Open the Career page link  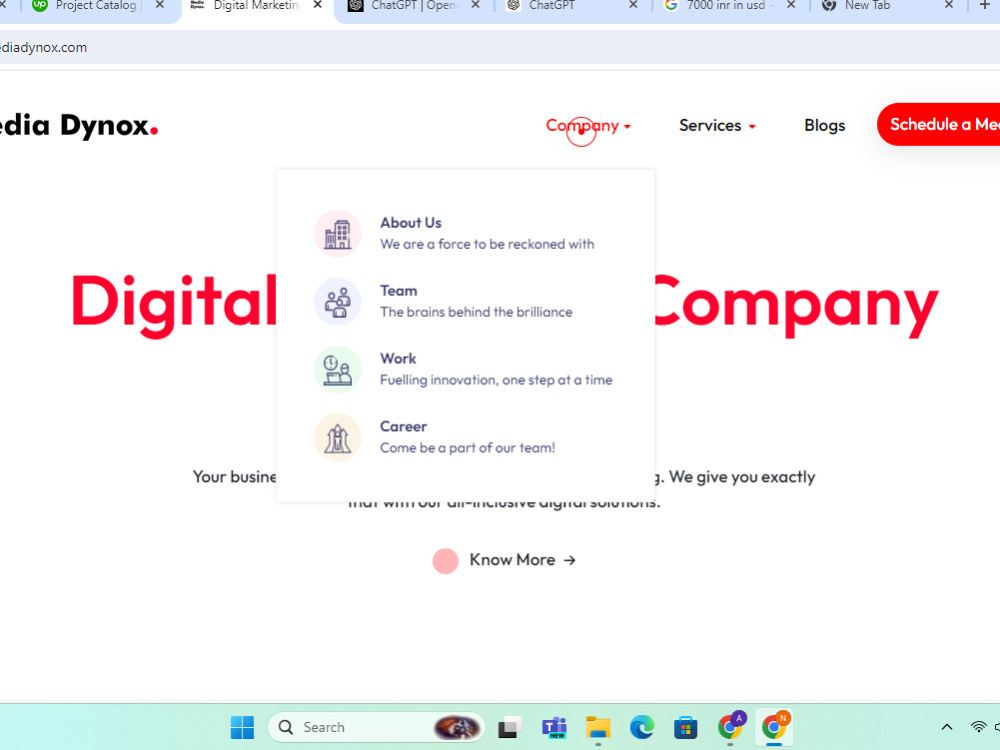[x=403, y=427]
